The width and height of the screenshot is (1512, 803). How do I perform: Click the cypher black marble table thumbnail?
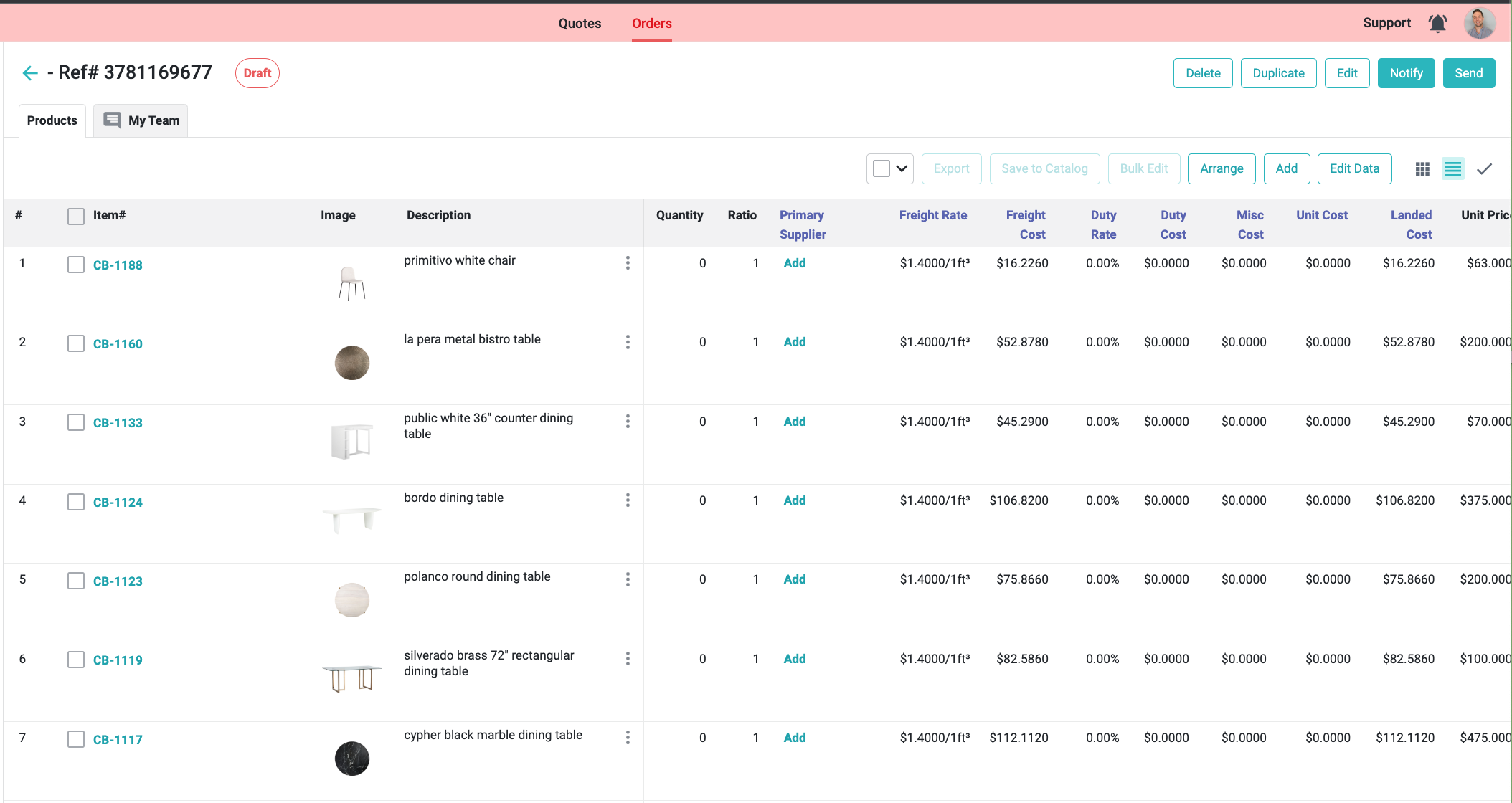352,758
